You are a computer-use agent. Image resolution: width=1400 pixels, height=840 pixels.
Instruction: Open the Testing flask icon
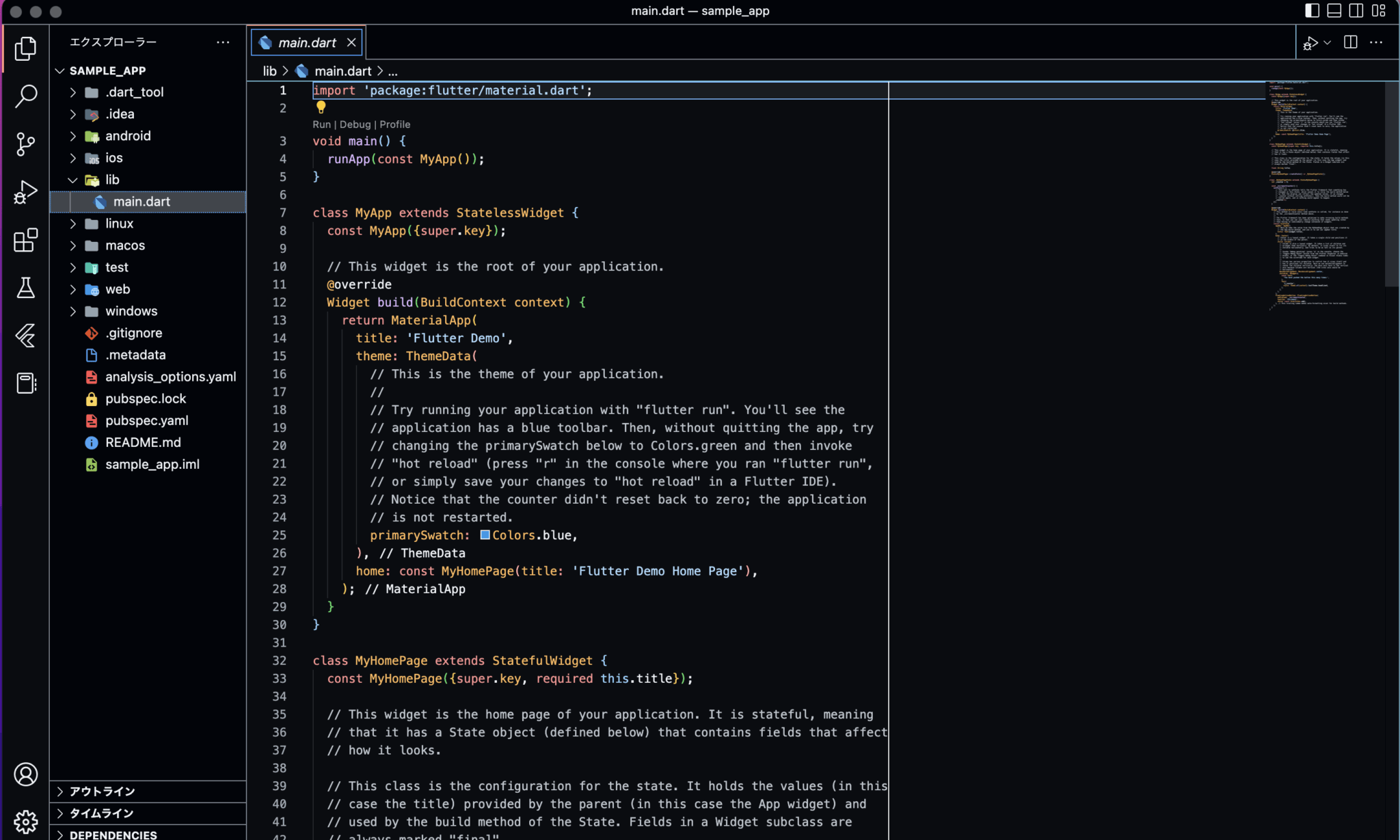(x=25, y=288)
